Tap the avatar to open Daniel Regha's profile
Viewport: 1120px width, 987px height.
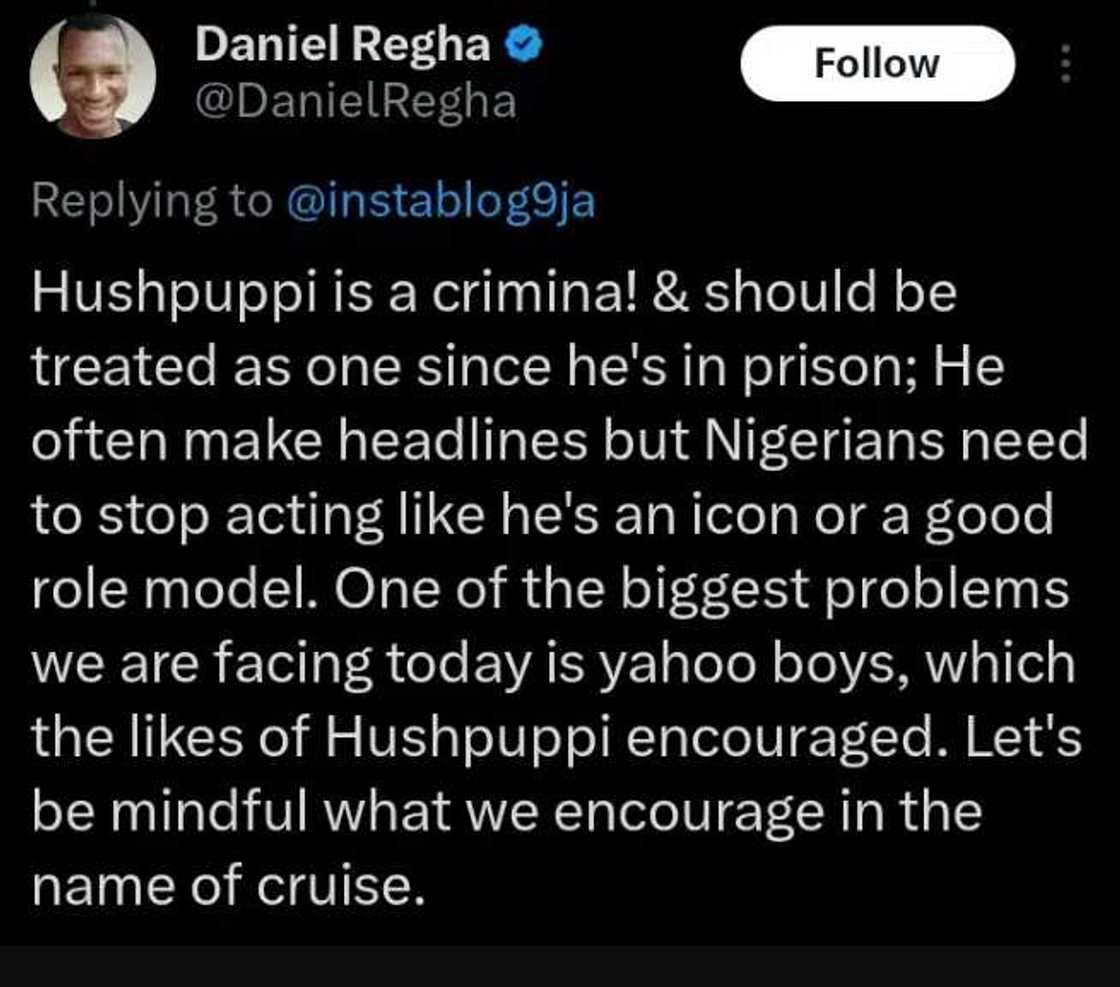[x=95, y=70]
